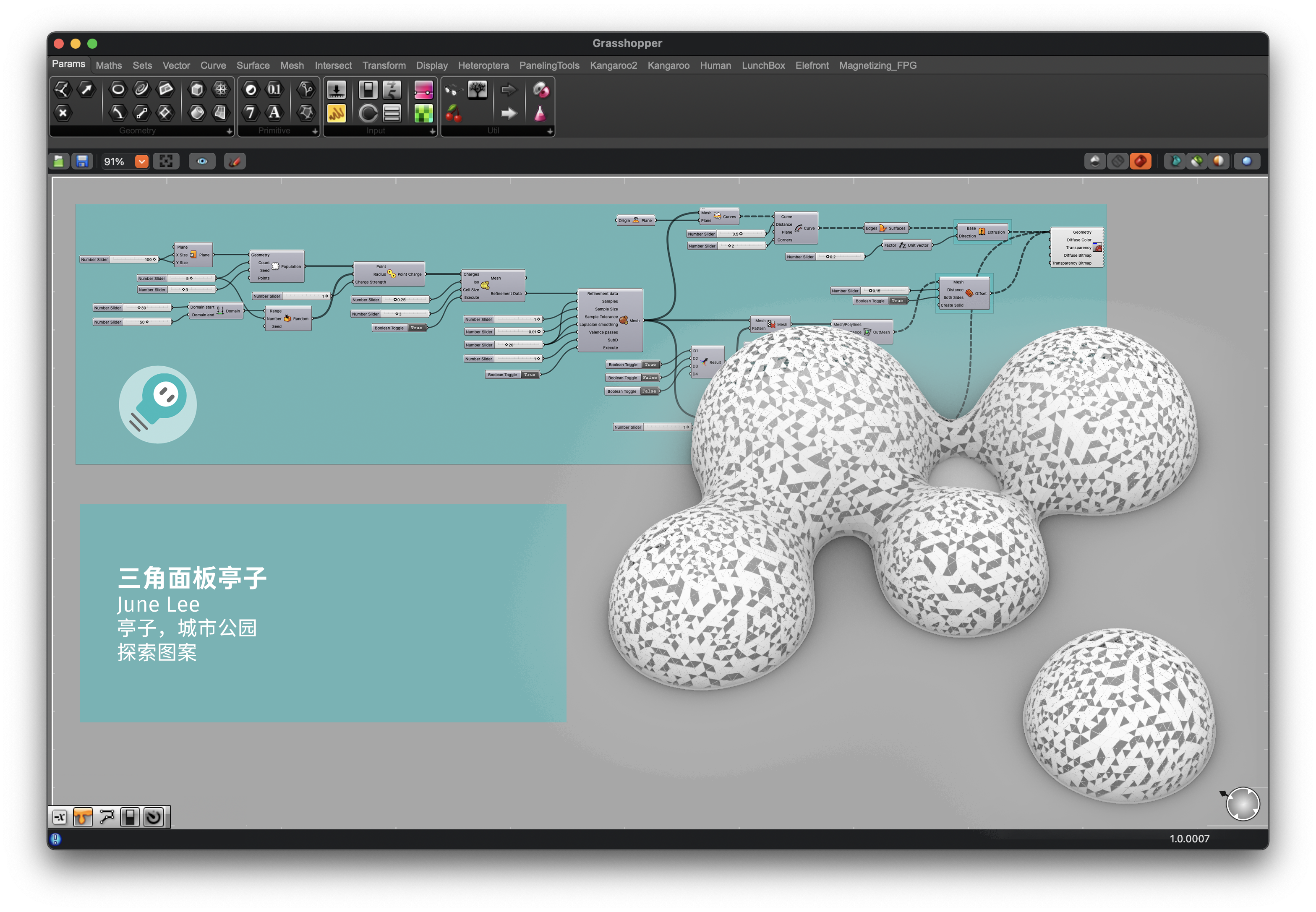
Task: Click the sketch brush icon
Action: pyautogui.click(x=235, y=162)
